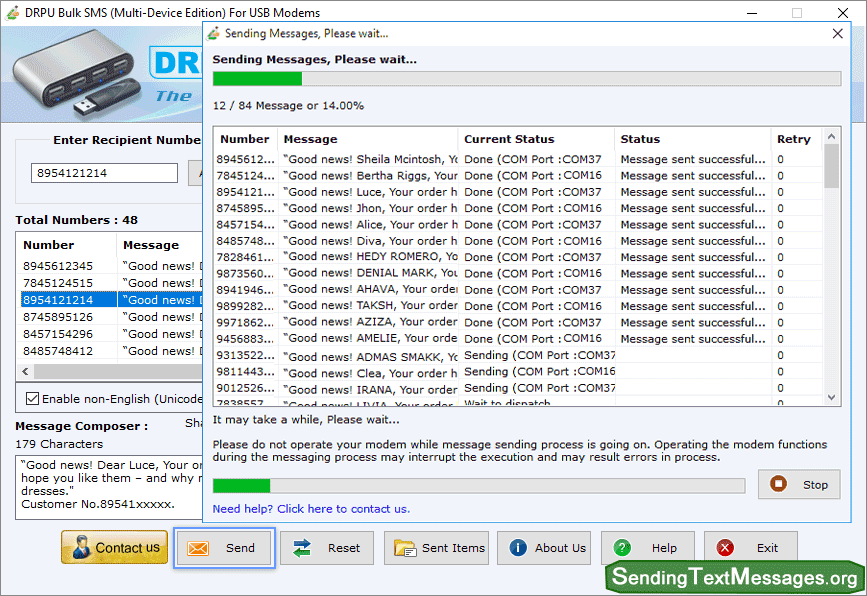Select the TAKSH message row
The width and height of the screenshot is (867, 596).
[519, 306]
